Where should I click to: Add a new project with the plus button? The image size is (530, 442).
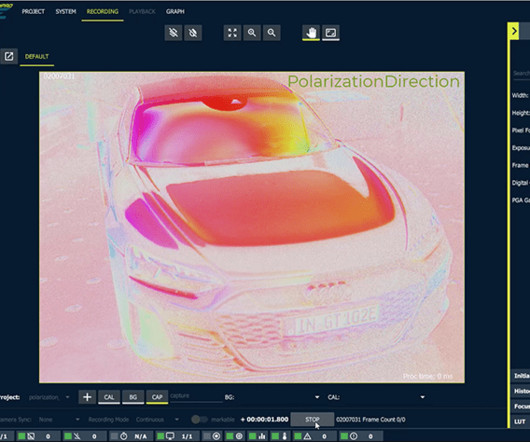(87, 397)
